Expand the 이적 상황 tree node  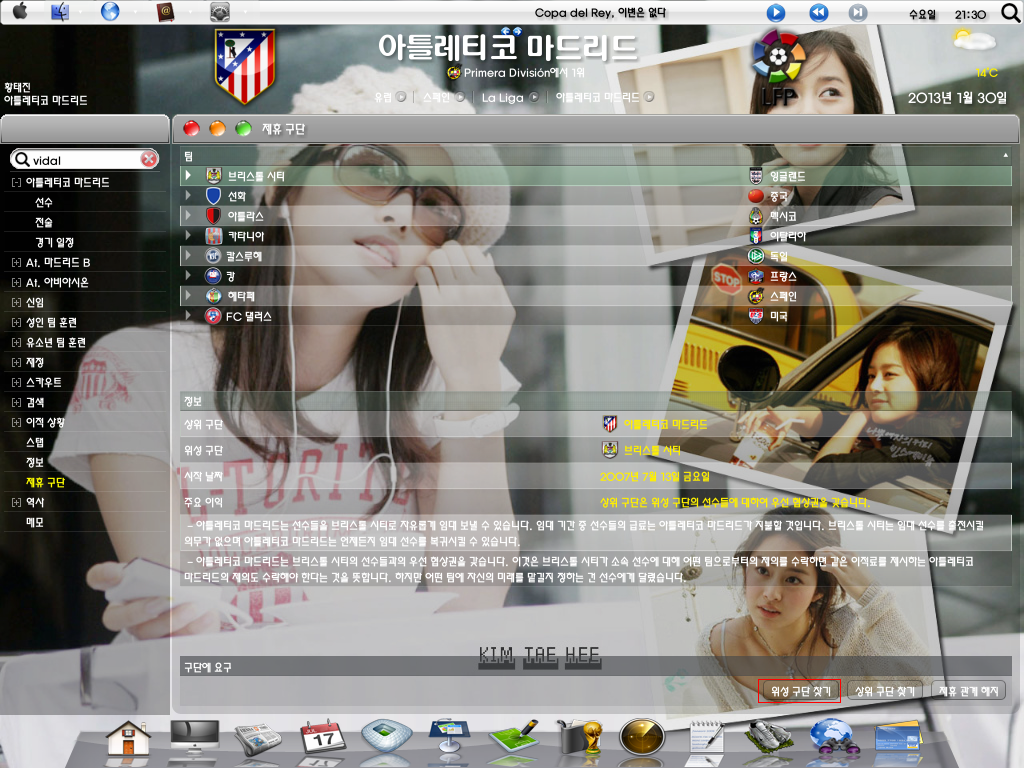coord(16,423)
